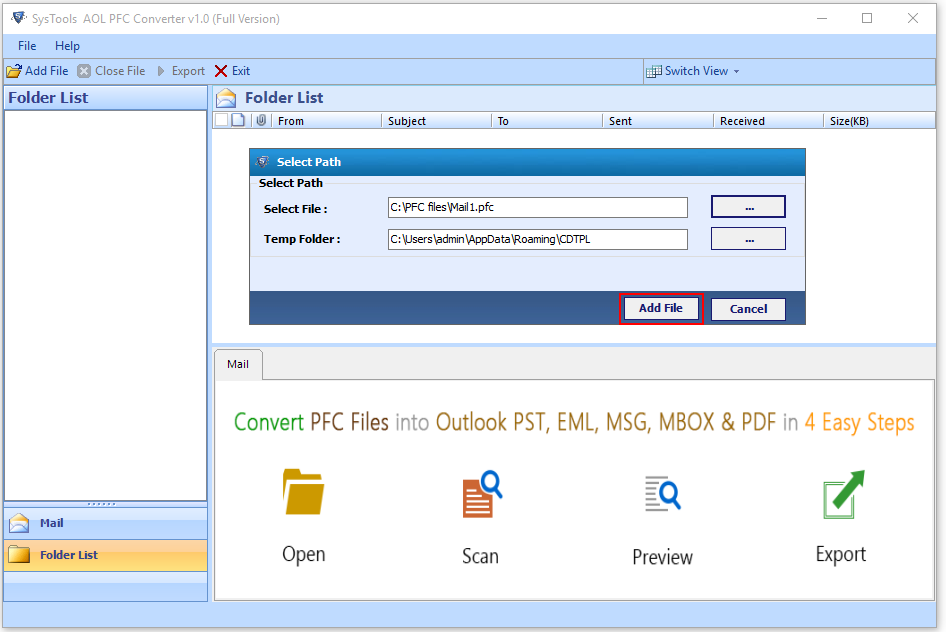Image resolution: width=946 pixels, height=632 pixels.
Task: Sort by the To column header
Action: [x=547, y=121]
